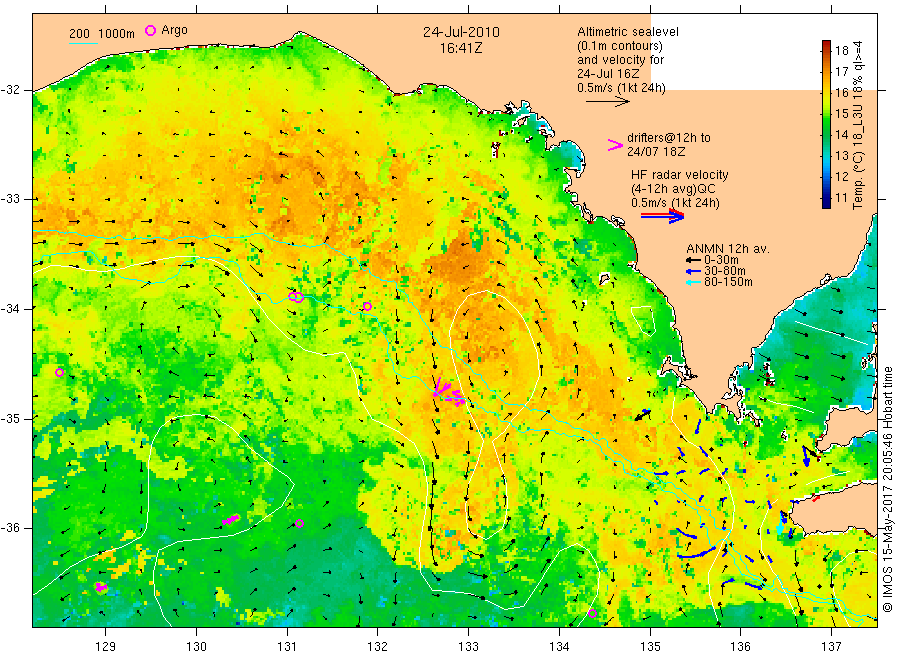The height and width of the screenshot is (660, 900).
Task: Click the longitude axis label 131
Action: click(x=287, y=647)
